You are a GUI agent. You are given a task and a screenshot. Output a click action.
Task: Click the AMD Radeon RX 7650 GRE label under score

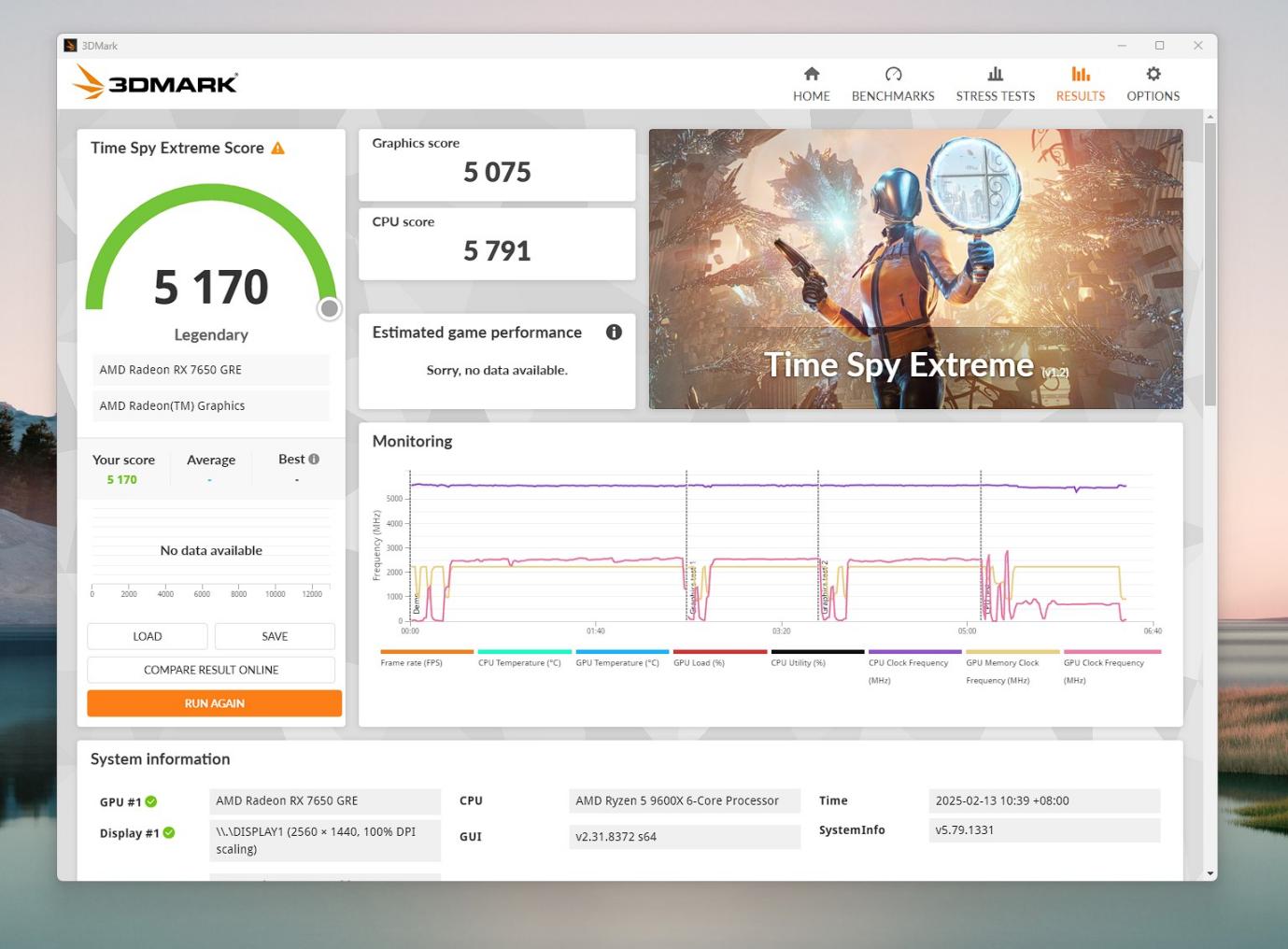pyautogui.click(x=211, y=370)
